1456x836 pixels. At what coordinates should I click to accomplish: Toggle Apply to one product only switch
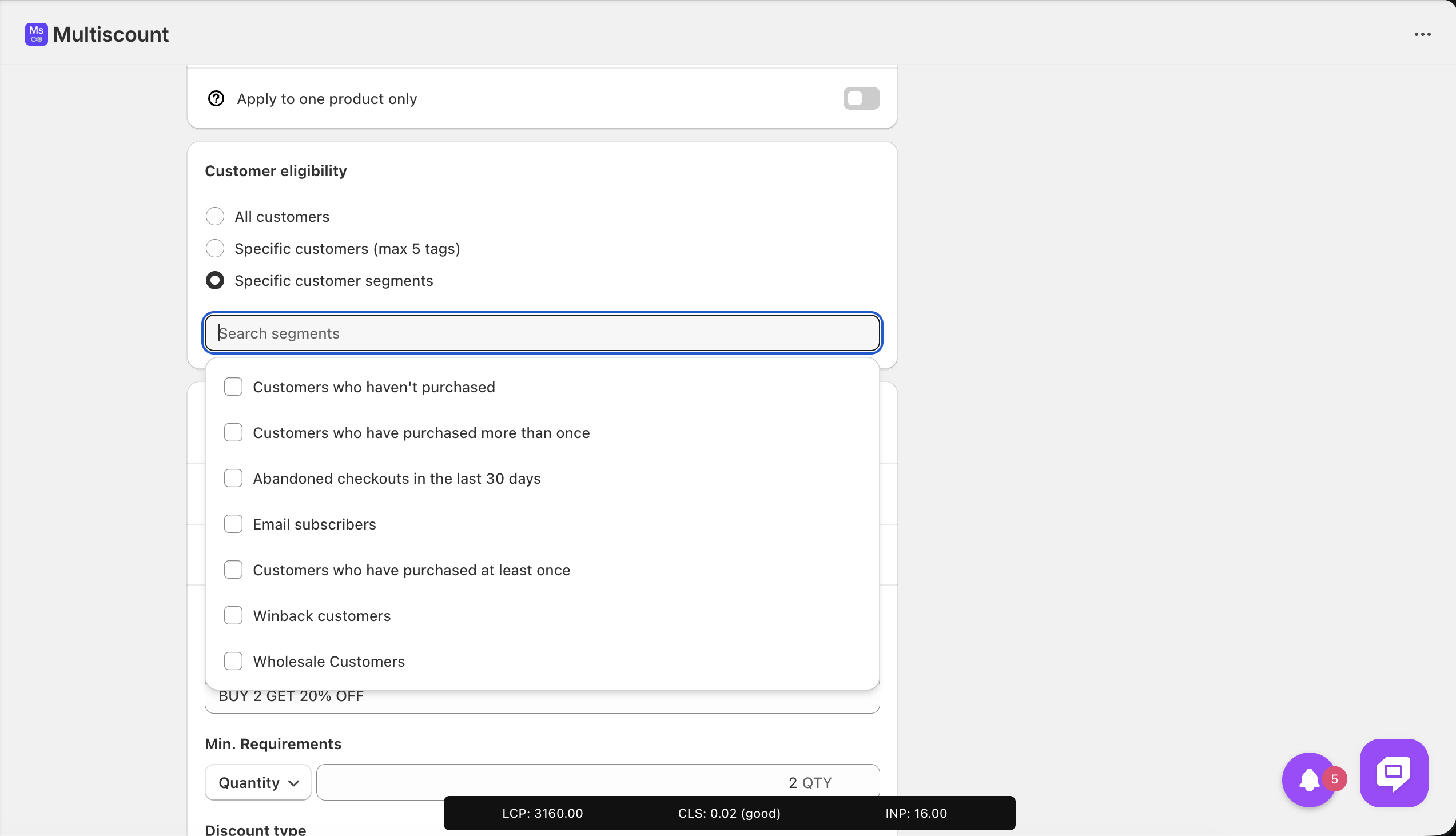point(861,99)
